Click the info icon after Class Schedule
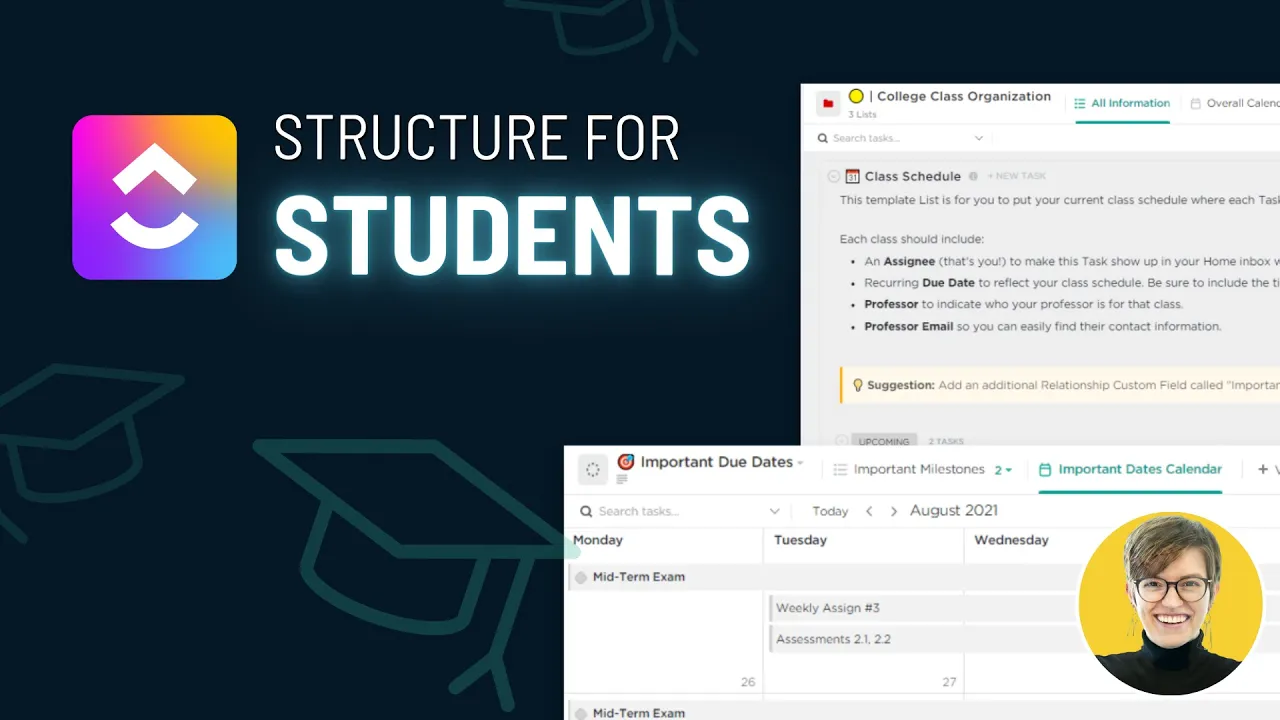The image size is (1280, 720). pyautogui.click(x=973, y=176)
